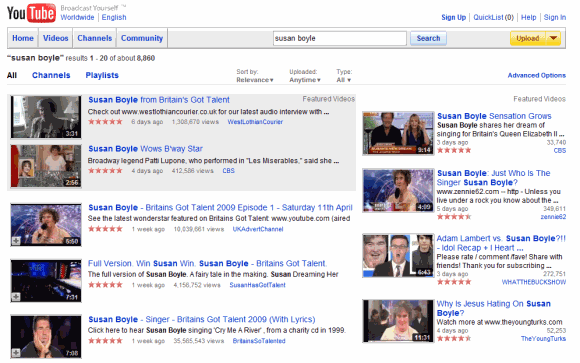Image resolution: width=580 pixels, height=363 pixels.
Task: Add Full Version Win Susan Win video to QuickList
Action: [x=16, y=297]
